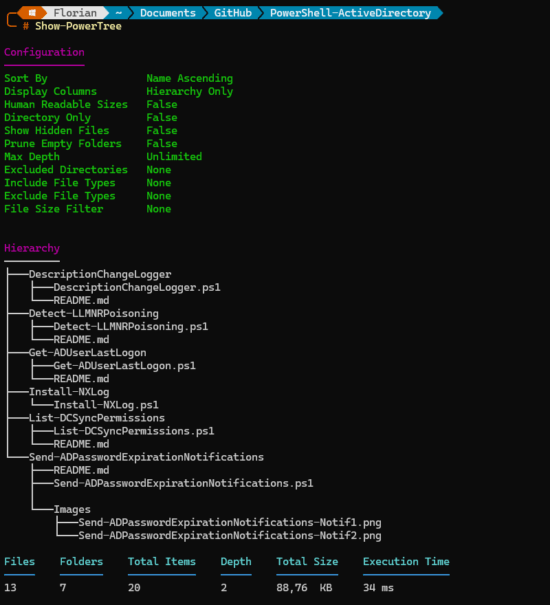Click the PowerShell-ActiveDirectory path segment

(350, 13)
